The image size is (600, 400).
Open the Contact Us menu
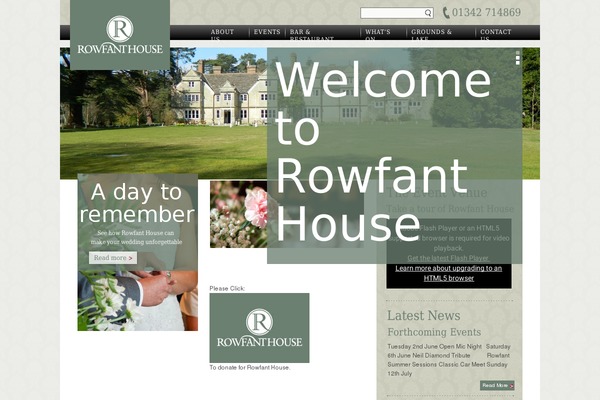[496, 34]
